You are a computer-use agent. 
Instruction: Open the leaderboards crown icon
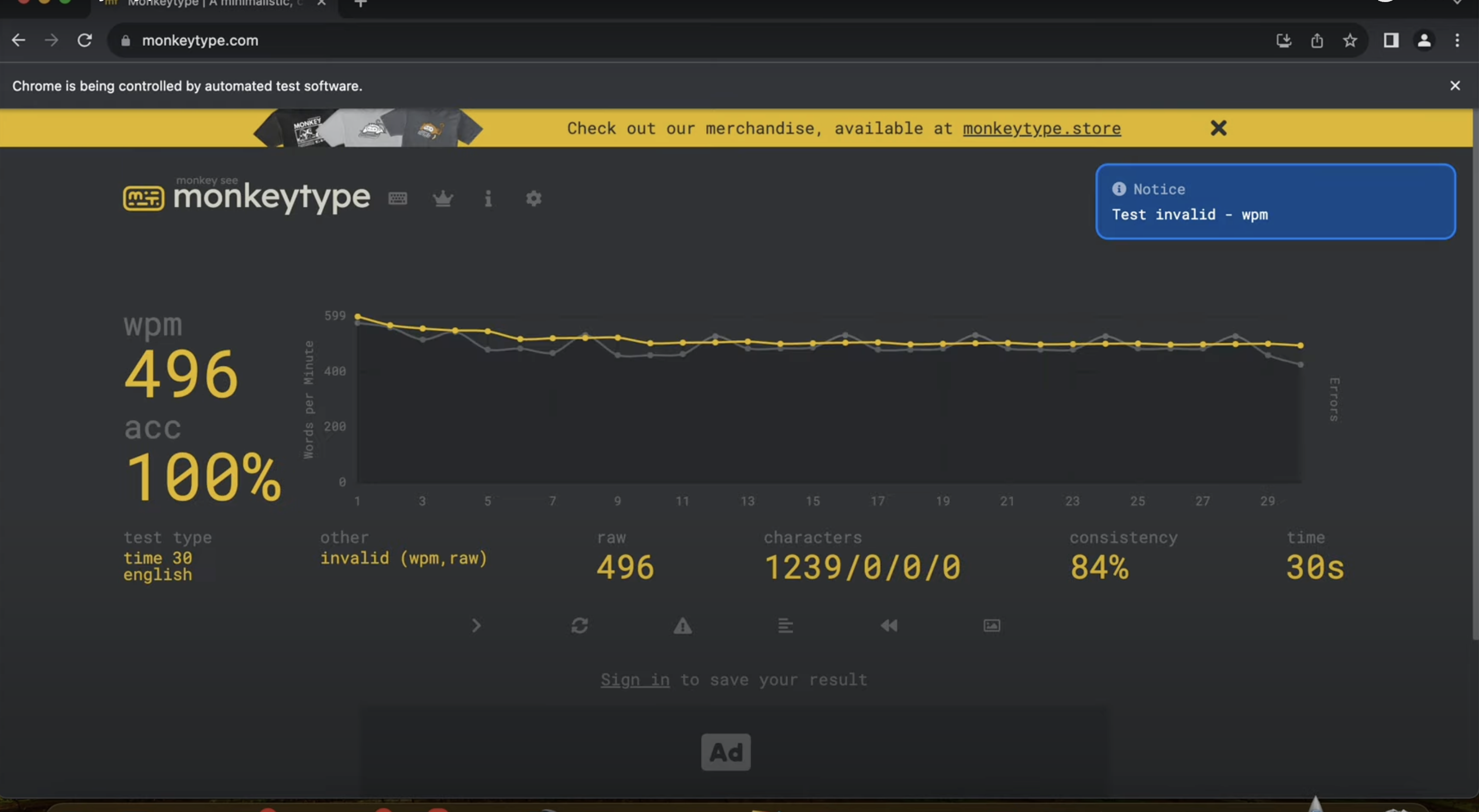coord(443,198)
